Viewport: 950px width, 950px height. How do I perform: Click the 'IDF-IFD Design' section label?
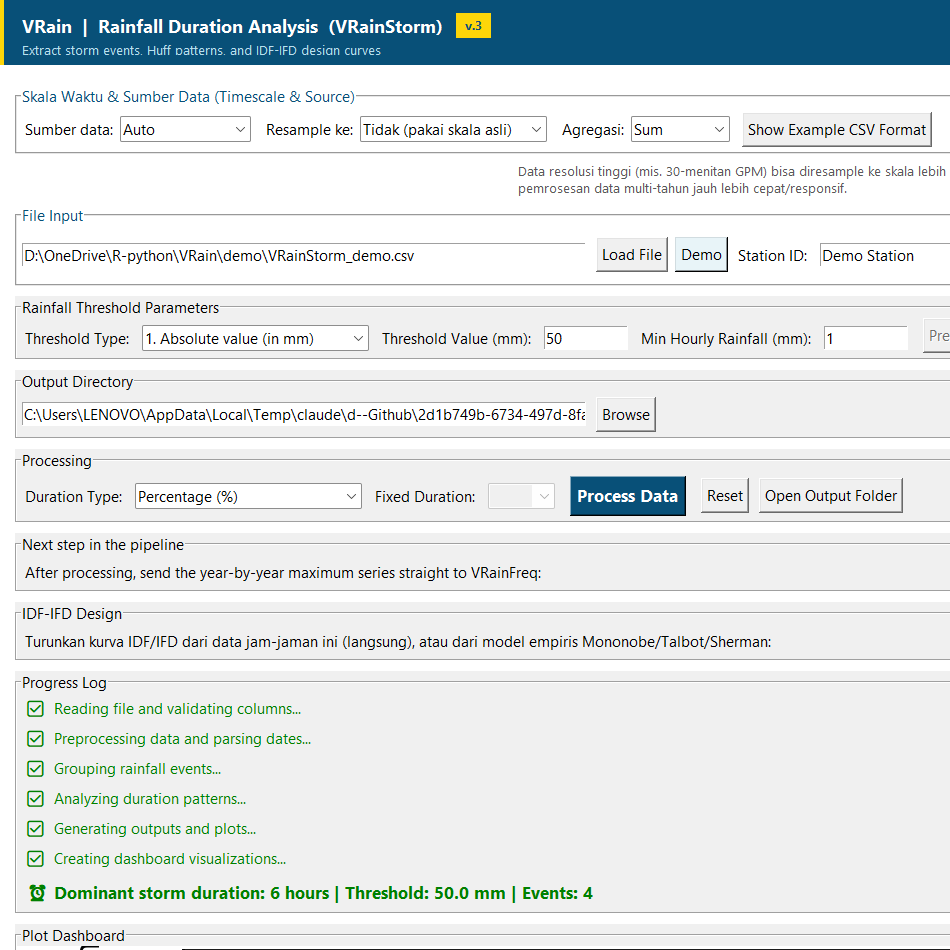point(72,614)
